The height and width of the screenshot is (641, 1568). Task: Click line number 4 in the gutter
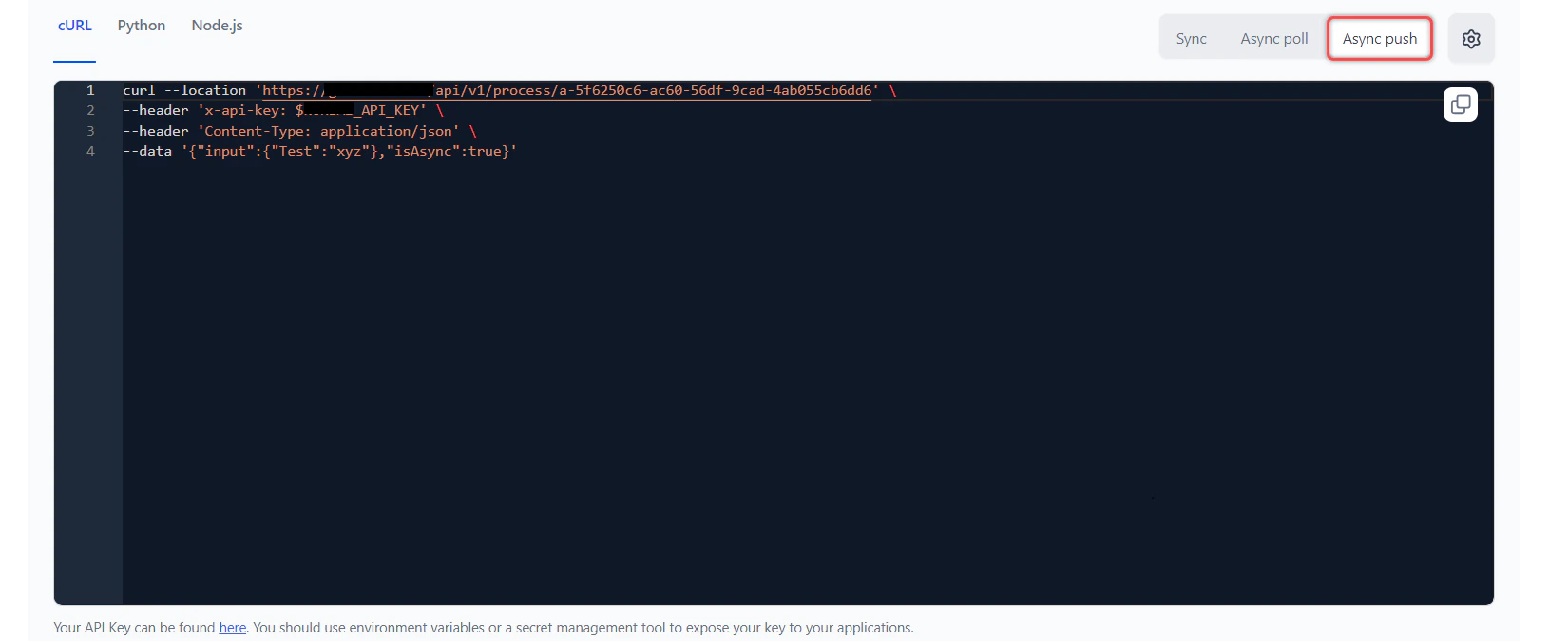point(90,151)
